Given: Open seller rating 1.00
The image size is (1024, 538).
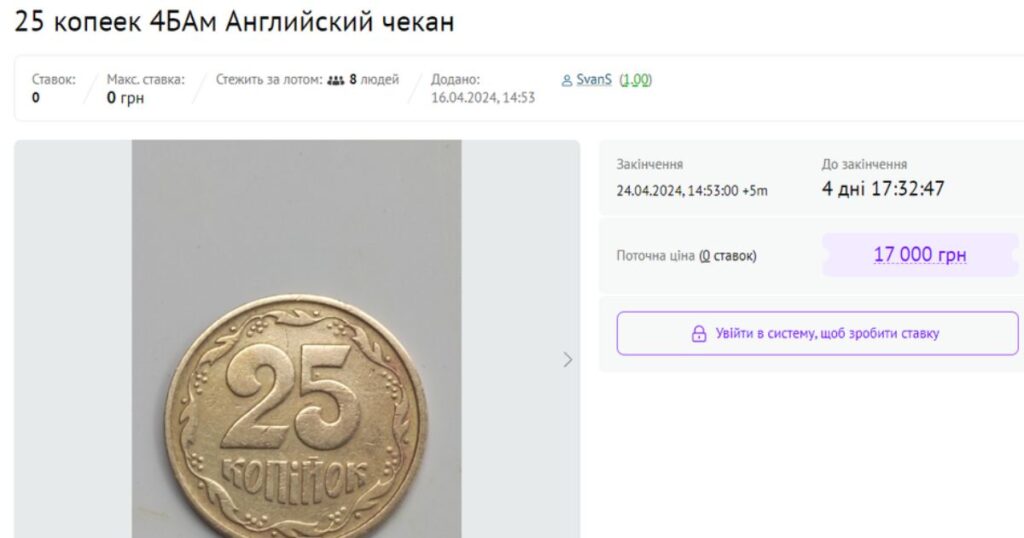Looking at the screenshot, I should pos(635,80).
